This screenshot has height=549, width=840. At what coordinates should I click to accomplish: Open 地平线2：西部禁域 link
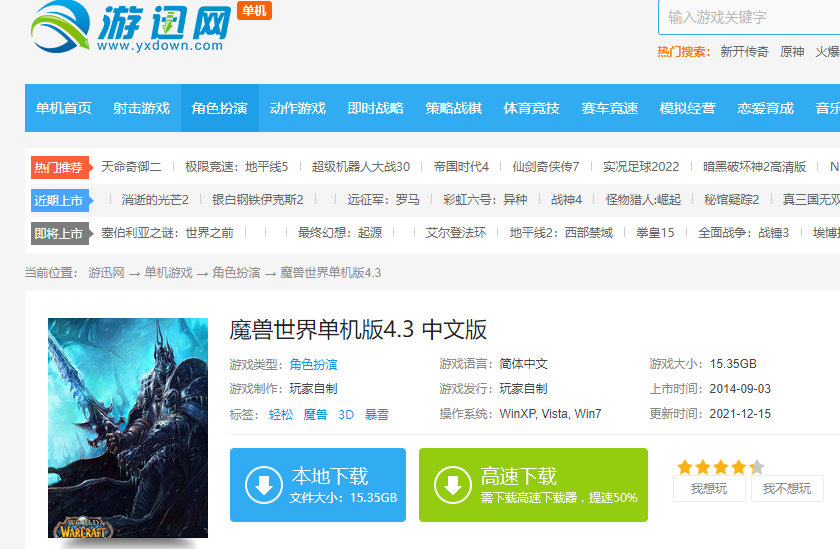561,233
